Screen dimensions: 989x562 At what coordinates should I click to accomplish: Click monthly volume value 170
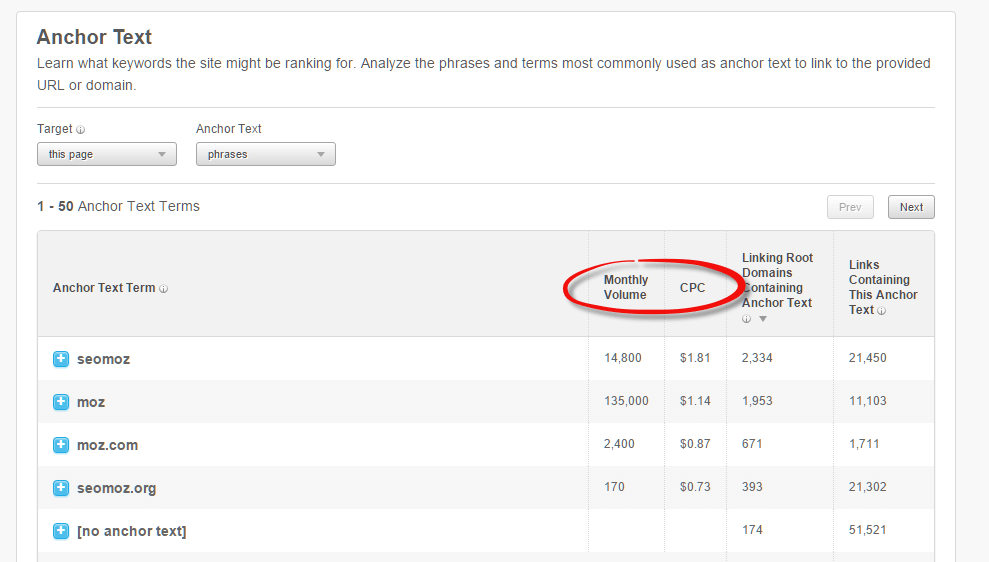click(614, 486)
